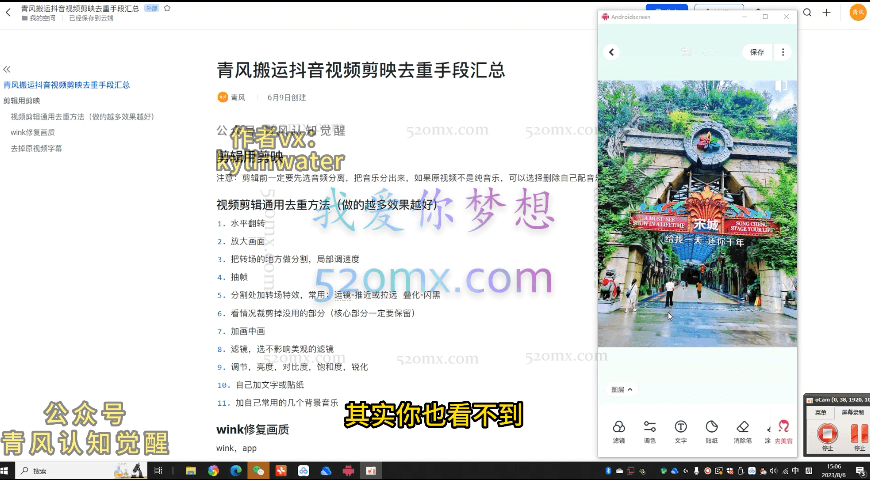The image size is (870, 480).
Task: Click the 宋城 photo in the editor
Action: 697,214
